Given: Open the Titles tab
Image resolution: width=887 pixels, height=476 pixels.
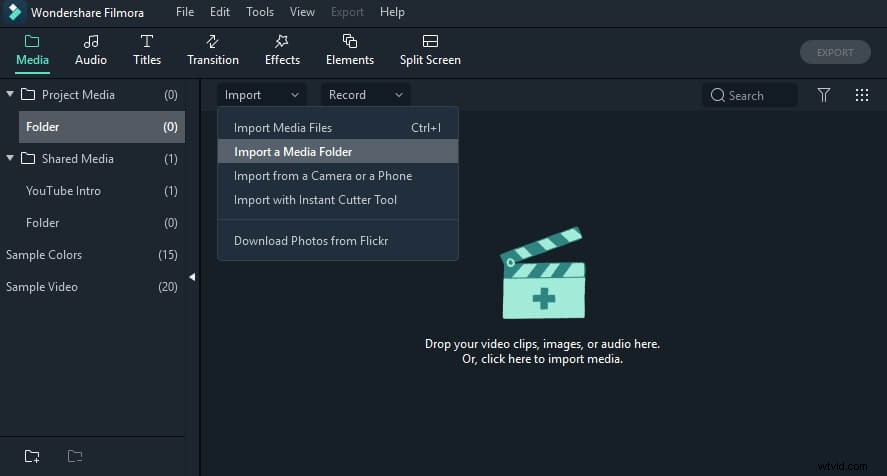Looking at the screenshot, I should coord(147,51).
